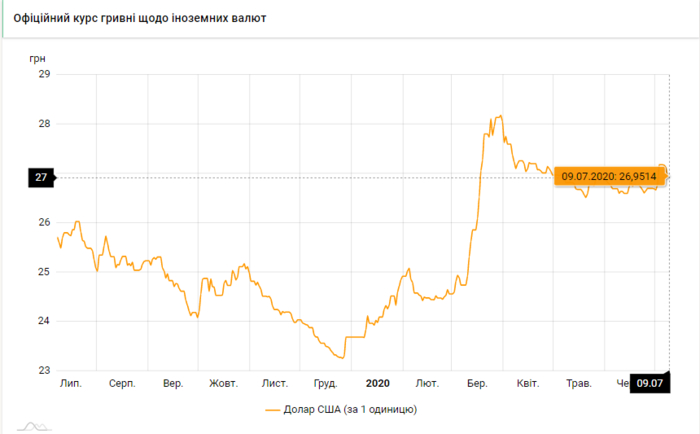Click the 29 value on the vertical axis
700x434 pixels.
(43, 74)
